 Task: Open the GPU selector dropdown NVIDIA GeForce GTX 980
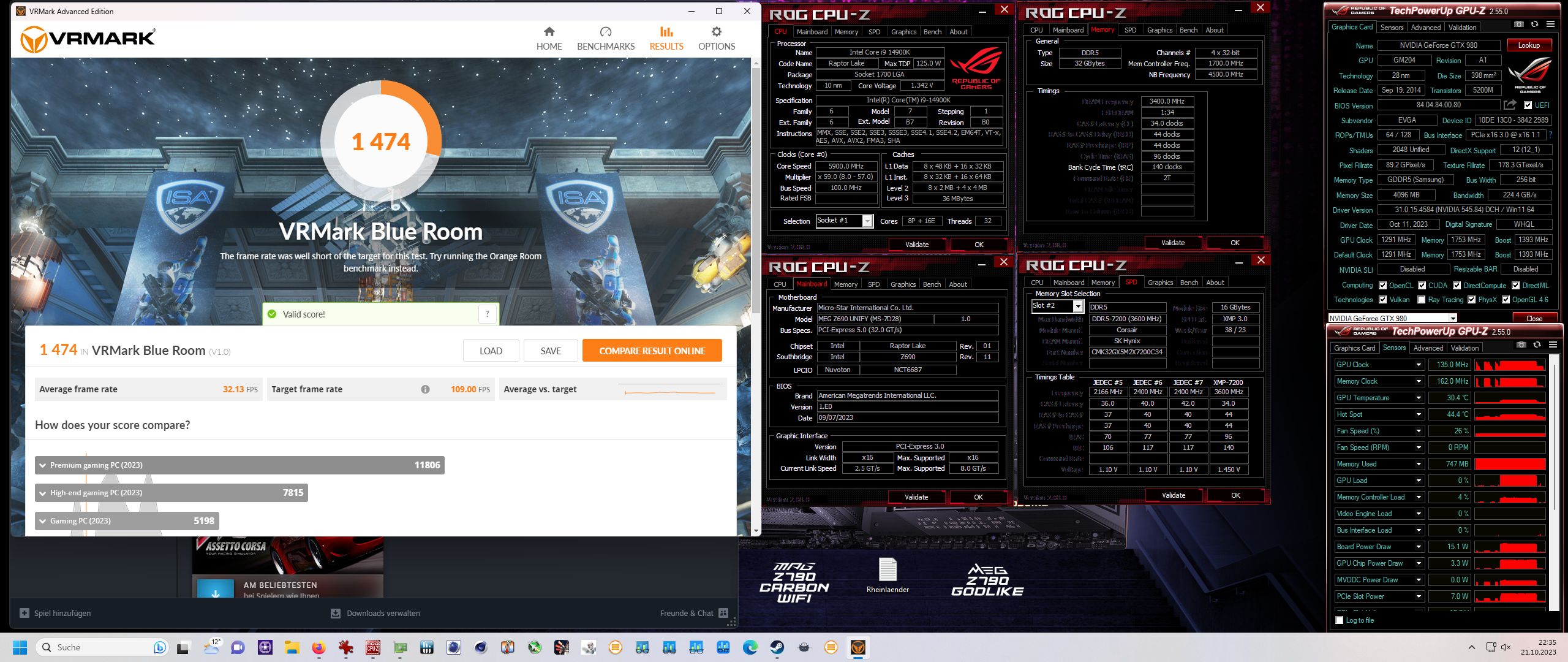pos(1452,318)
